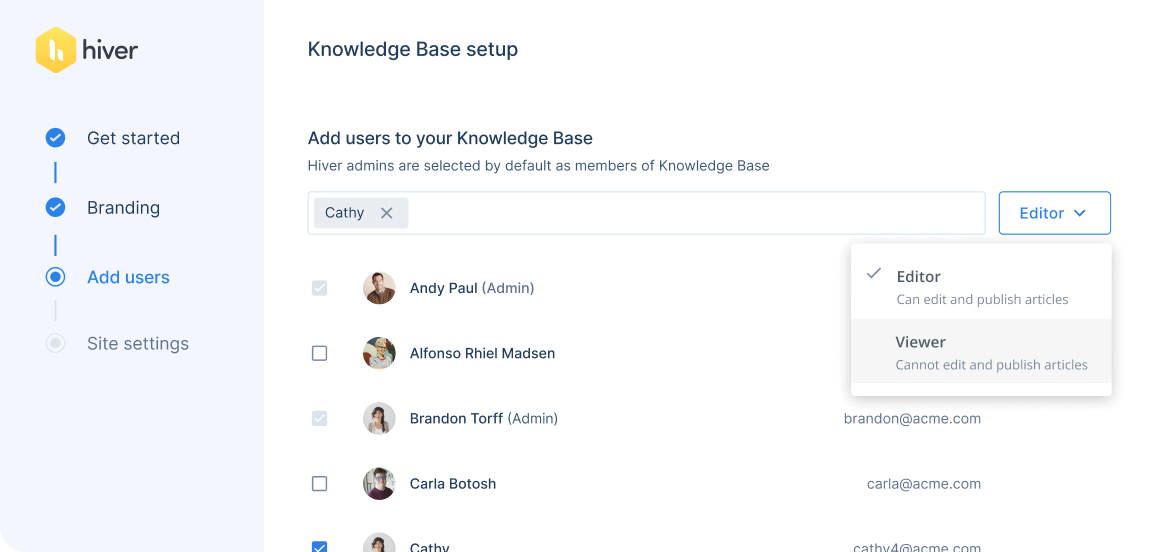Uncheck the Cathy user checkbox

point(320,546)
